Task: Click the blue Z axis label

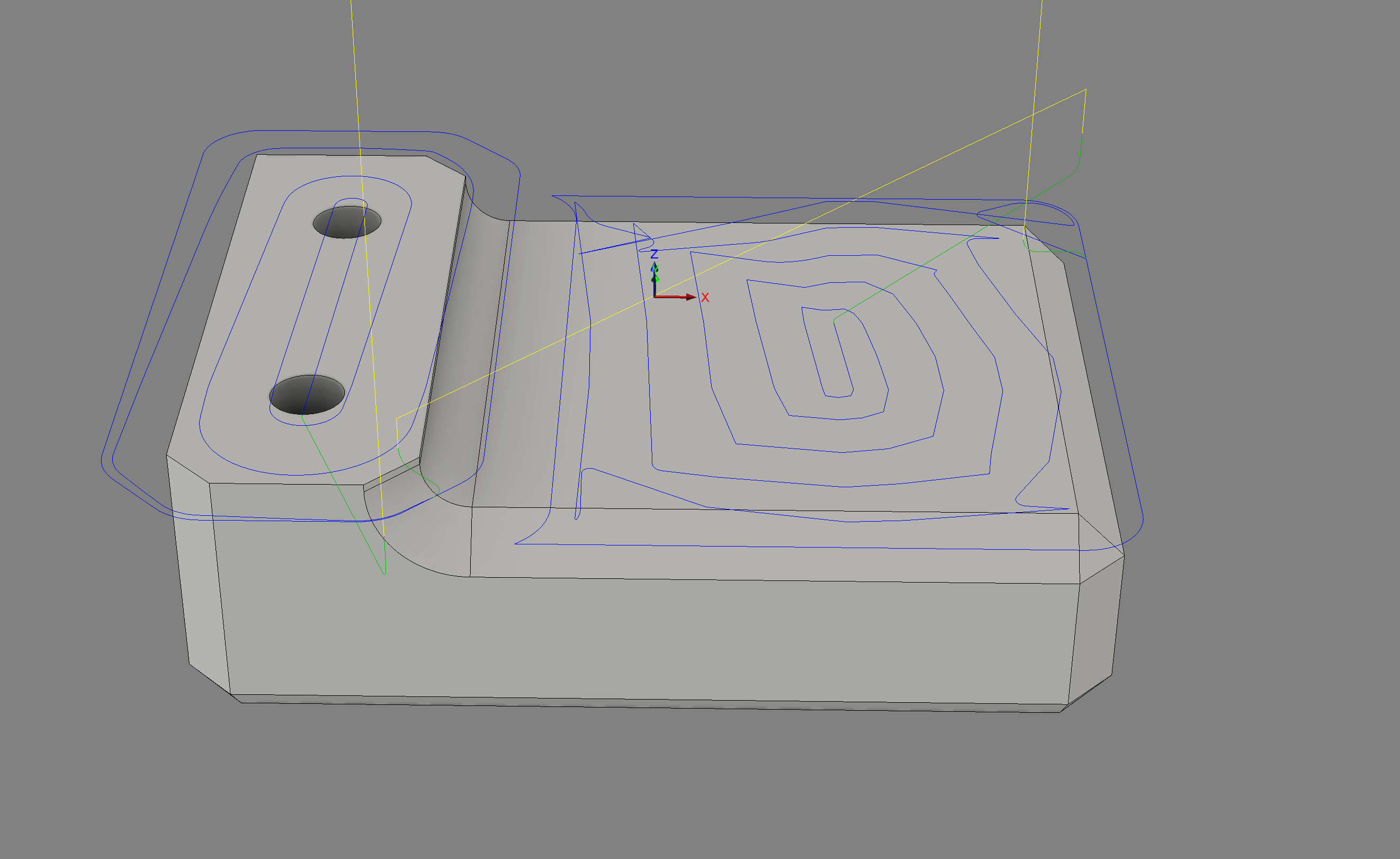Action: (x=654, y=254)
